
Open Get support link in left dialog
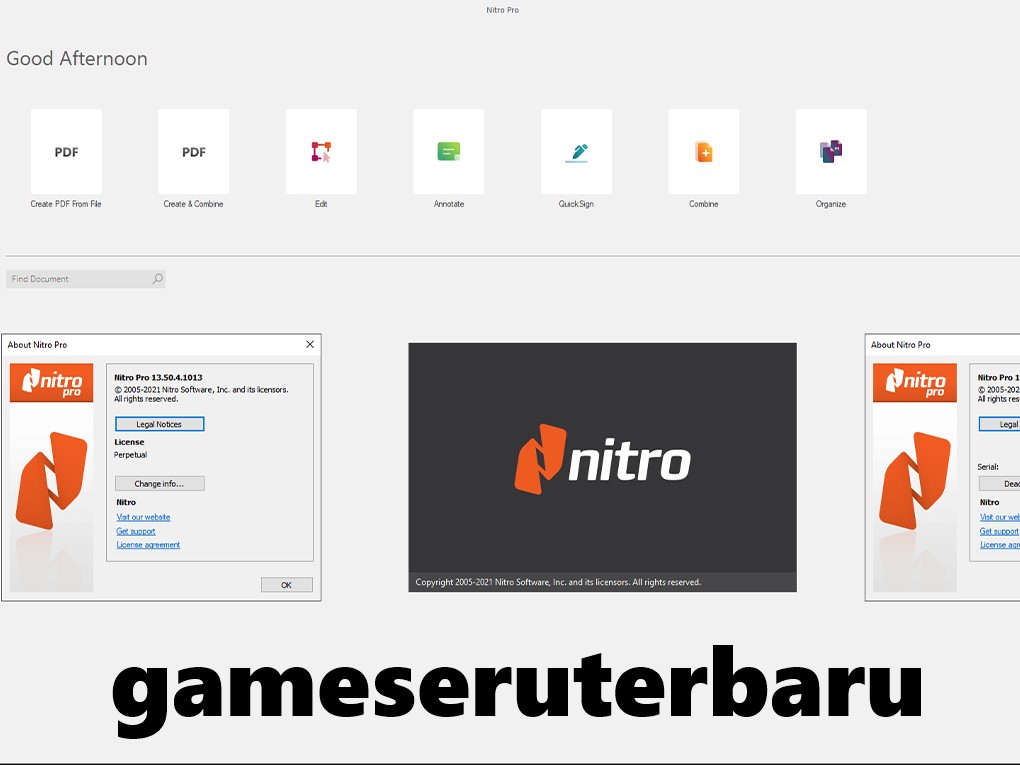click(136, 531)
